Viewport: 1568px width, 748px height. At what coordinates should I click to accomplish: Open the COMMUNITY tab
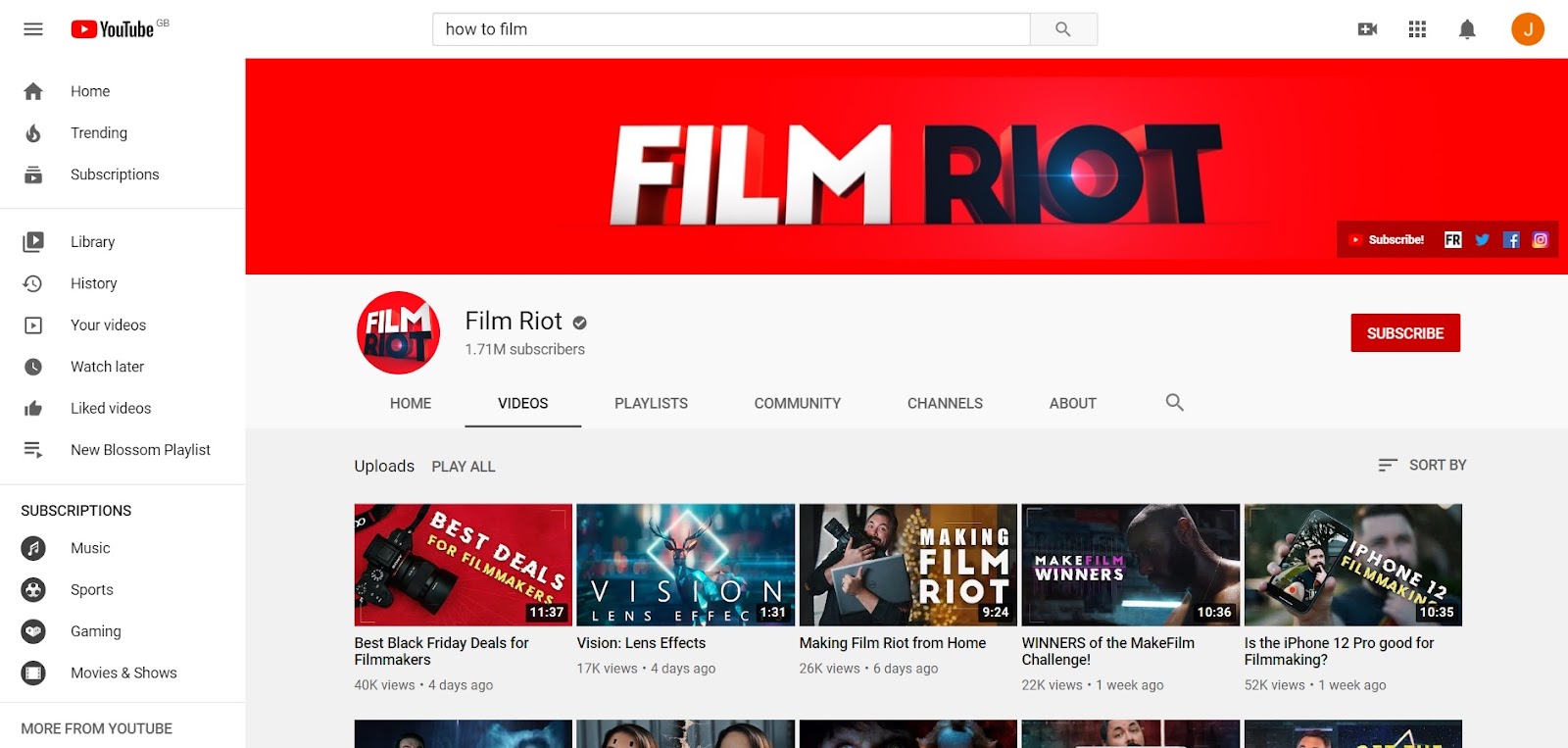(798, 404)
